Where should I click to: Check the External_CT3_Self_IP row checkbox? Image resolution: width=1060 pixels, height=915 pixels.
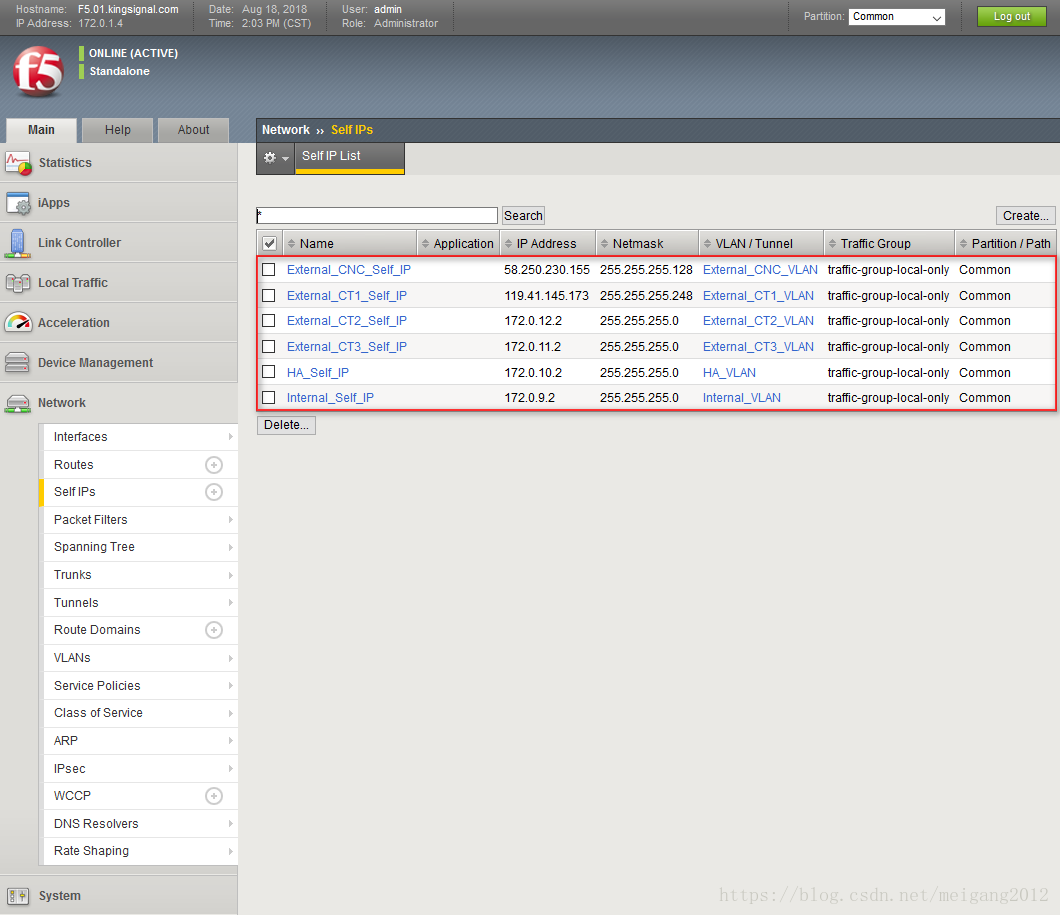point(269,347)
